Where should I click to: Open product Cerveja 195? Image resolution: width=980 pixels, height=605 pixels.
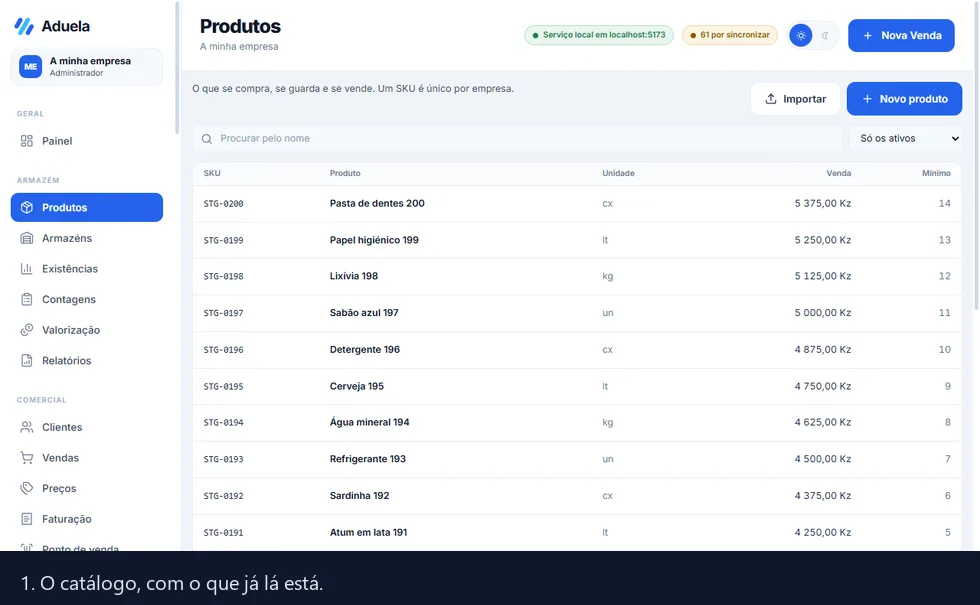pyautogui.click(x=357, y=386)
